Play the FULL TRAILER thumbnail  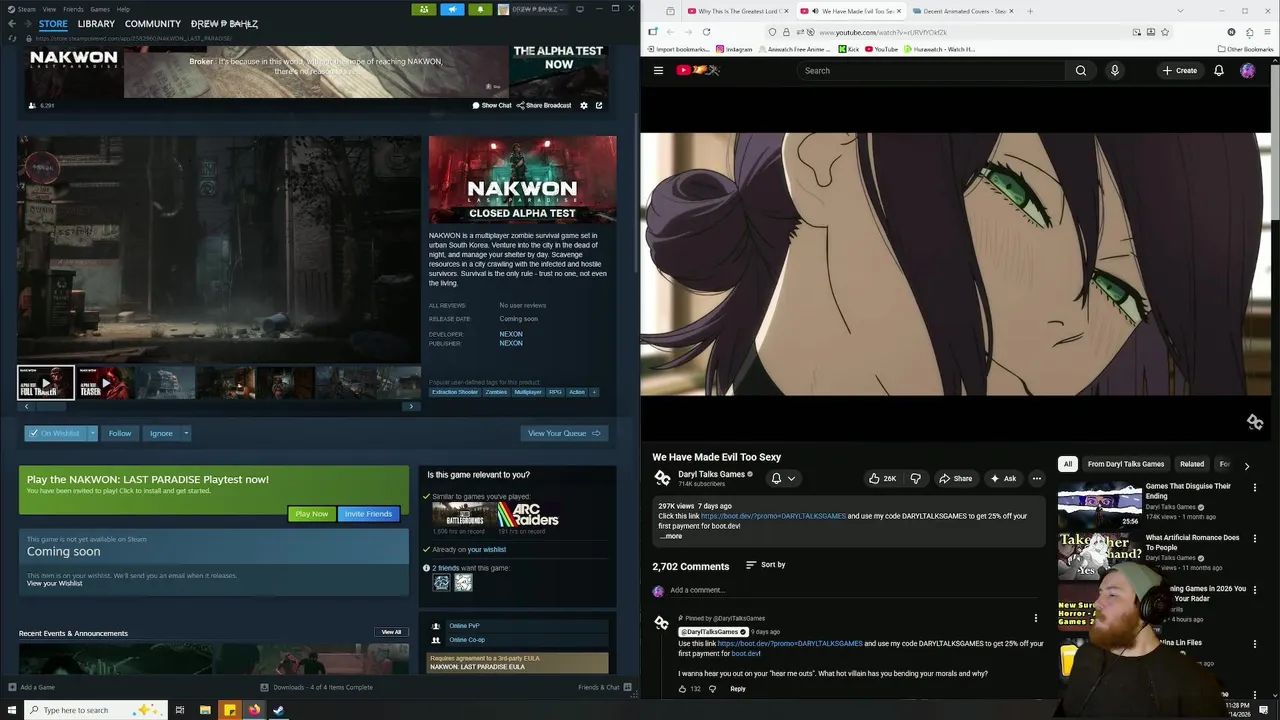click(x=46, y=383)
